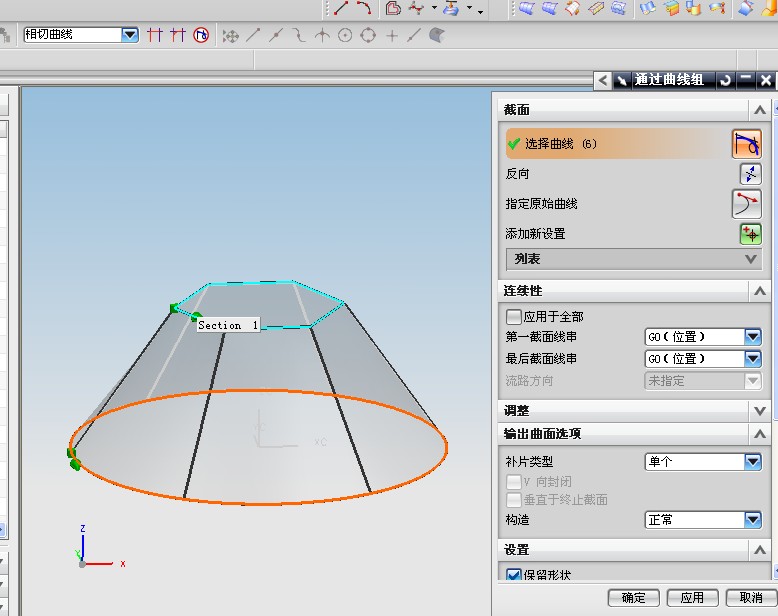Click the Section 1 label in viewport
The height and width of the screenshot is (616, 778).
pyautogui.click(x=228, y=325)
